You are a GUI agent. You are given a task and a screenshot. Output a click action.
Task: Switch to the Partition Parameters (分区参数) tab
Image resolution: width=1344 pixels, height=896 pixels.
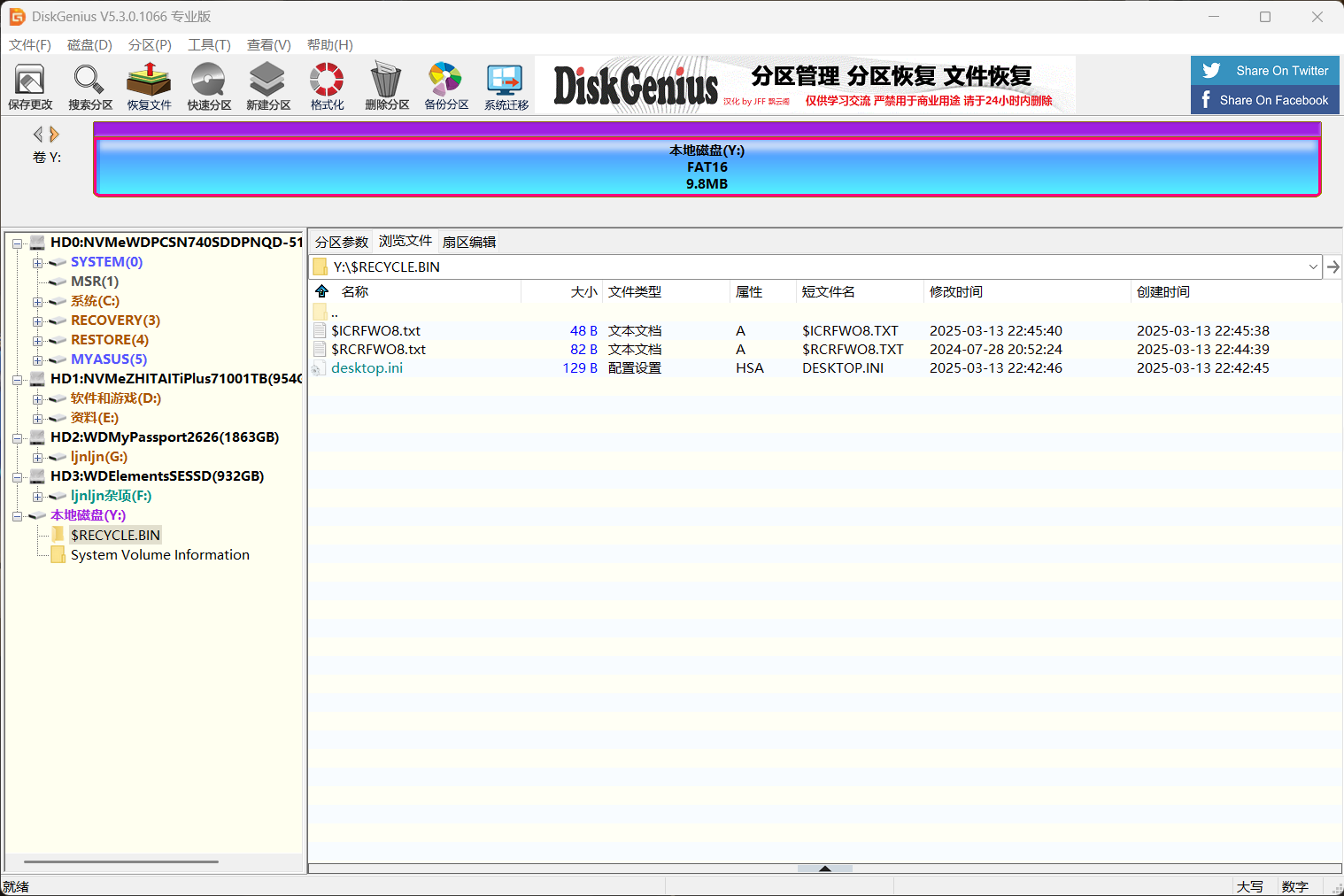[342, 242]
